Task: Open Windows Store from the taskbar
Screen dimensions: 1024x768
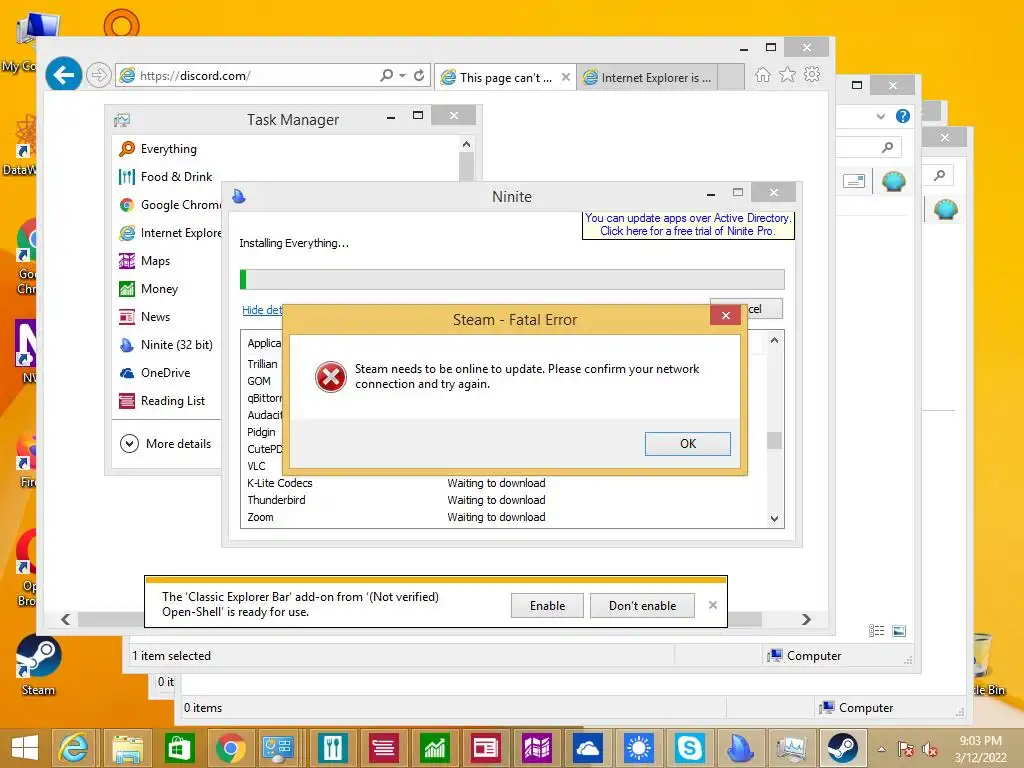Action: coord(178,748)
